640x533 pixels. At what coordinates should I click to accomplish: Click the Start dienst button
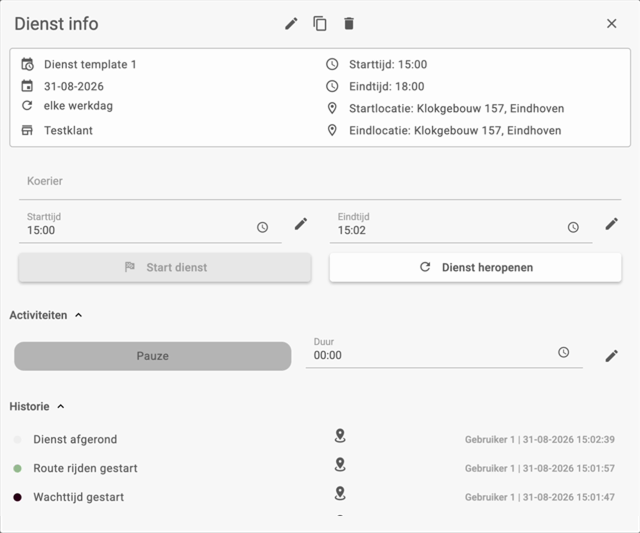[165, 267]
